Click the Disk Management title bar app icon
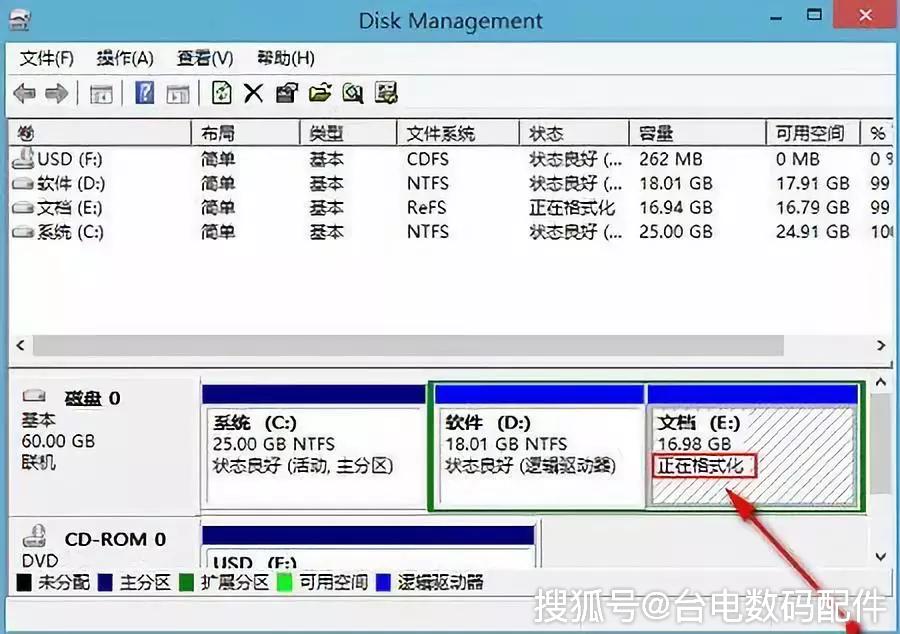The width and height of the screenshot is (900, 634). [20, 21]
